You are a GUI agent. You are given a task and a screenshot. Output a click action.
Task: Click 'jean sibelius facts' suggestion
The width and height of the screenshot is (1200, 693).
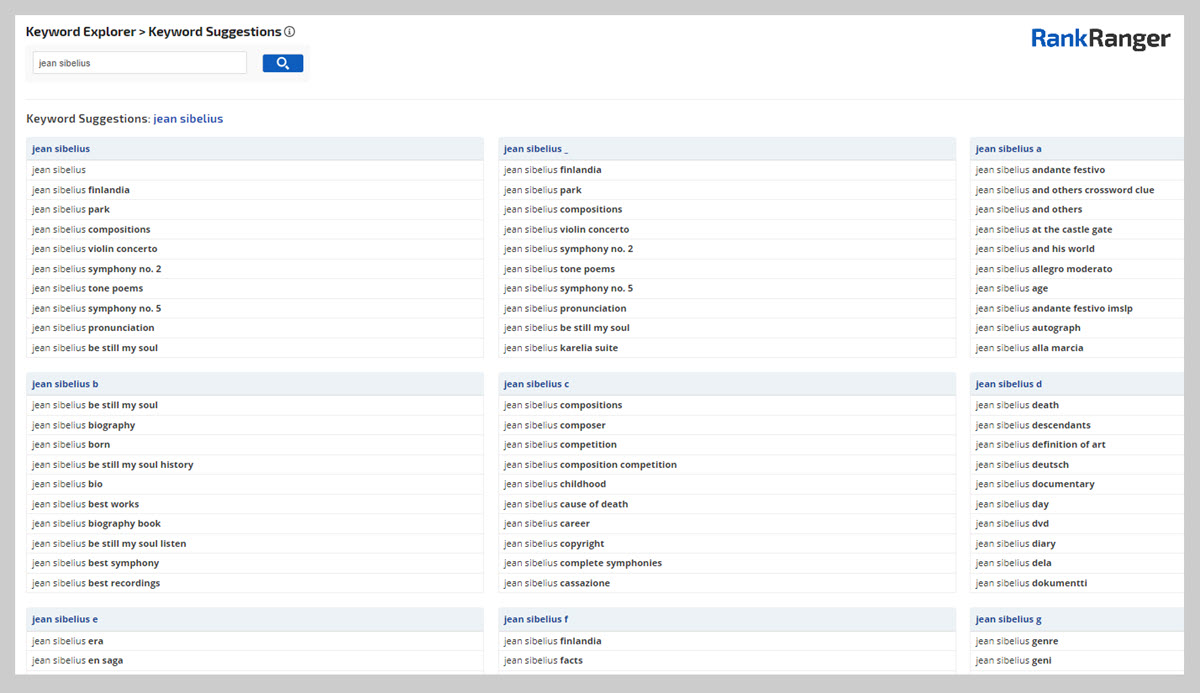click(x=543, y=661)
